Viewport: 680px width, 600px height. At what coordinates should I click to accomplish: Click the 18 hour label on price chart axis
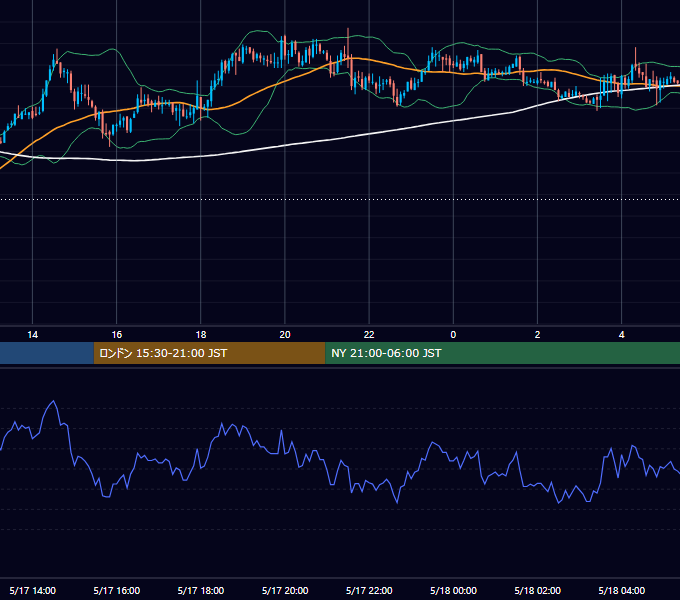(201, 335)
